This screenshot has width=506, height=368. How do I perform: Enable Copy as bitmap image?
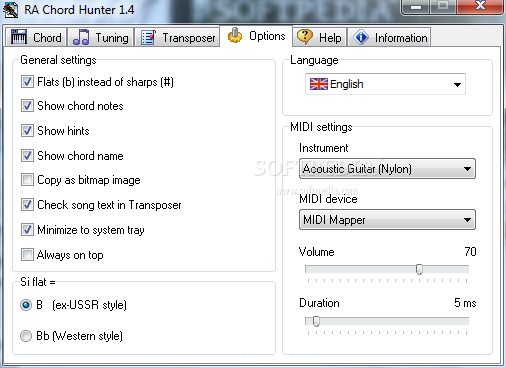click(27, 180)
